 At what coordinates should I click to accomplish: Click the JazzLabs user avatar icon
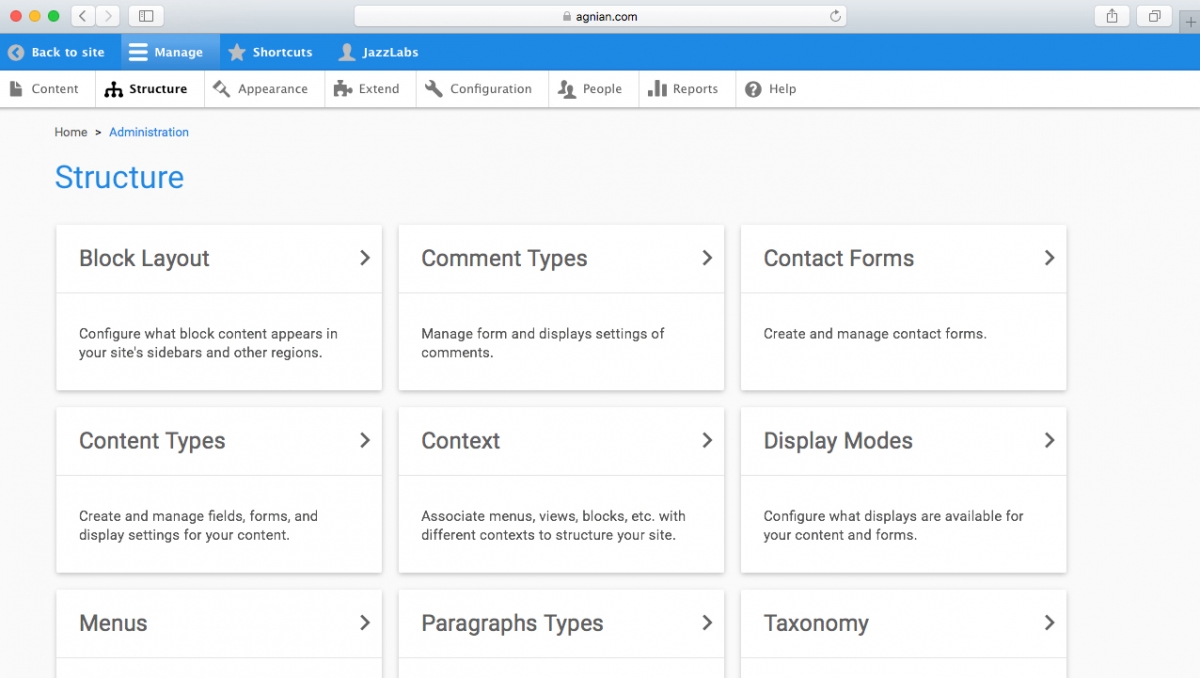[x=347, y=52]
